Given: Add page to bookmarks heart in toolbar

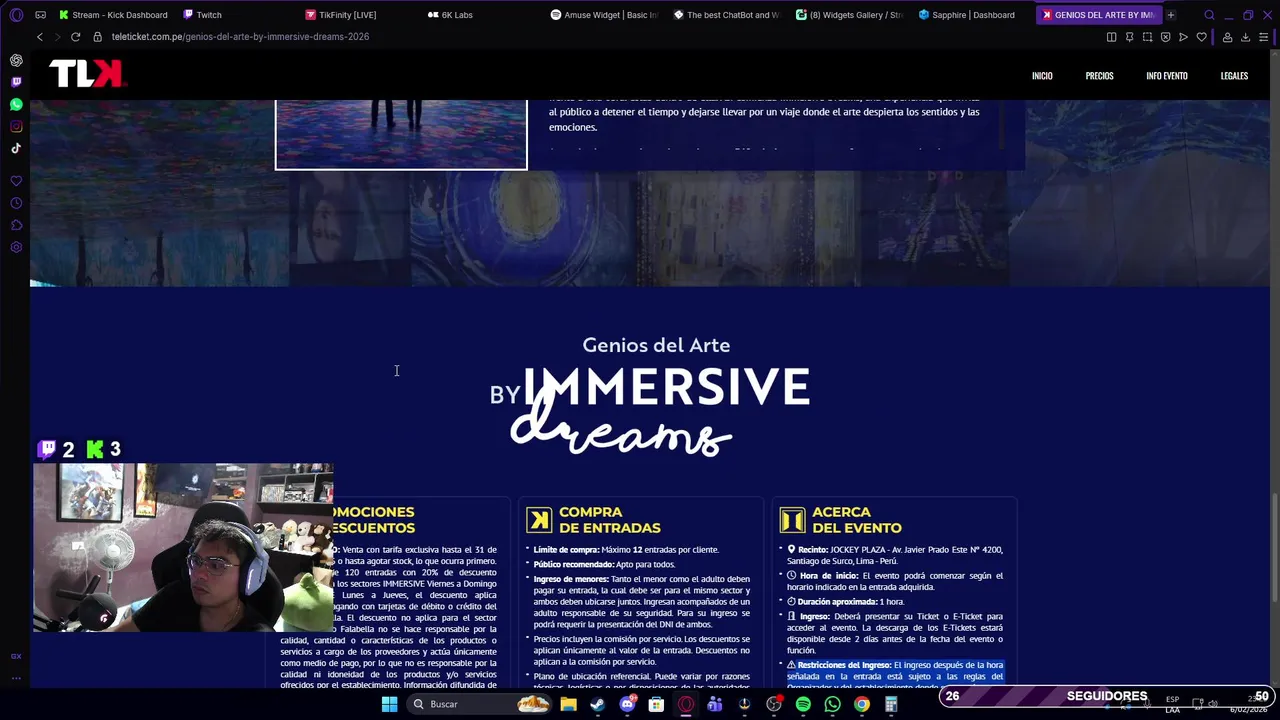Looking at the screenshot, I should (1201, 37).
